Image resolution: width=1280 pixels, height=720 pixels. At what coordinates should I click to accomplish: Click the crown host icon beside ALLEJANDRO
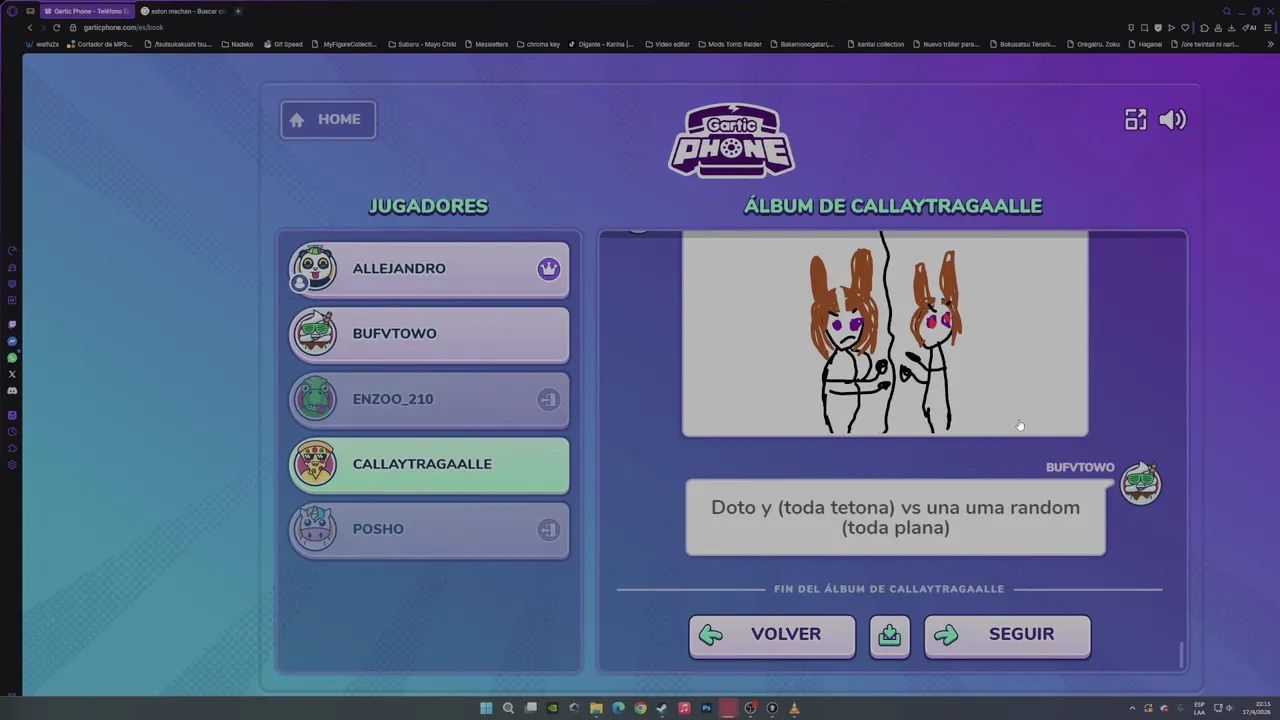[548, 269]
